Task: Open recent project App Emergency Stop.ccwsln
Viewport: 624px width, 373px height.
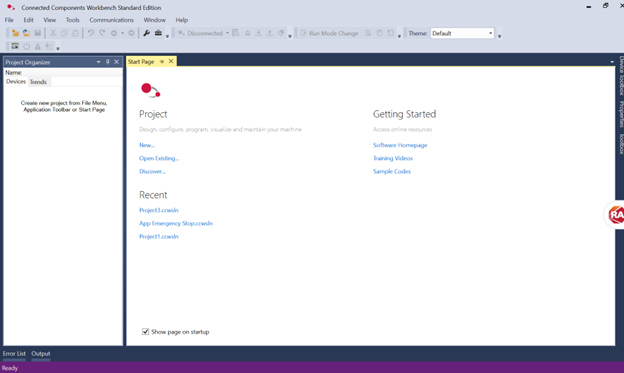Action: point(176,223)
